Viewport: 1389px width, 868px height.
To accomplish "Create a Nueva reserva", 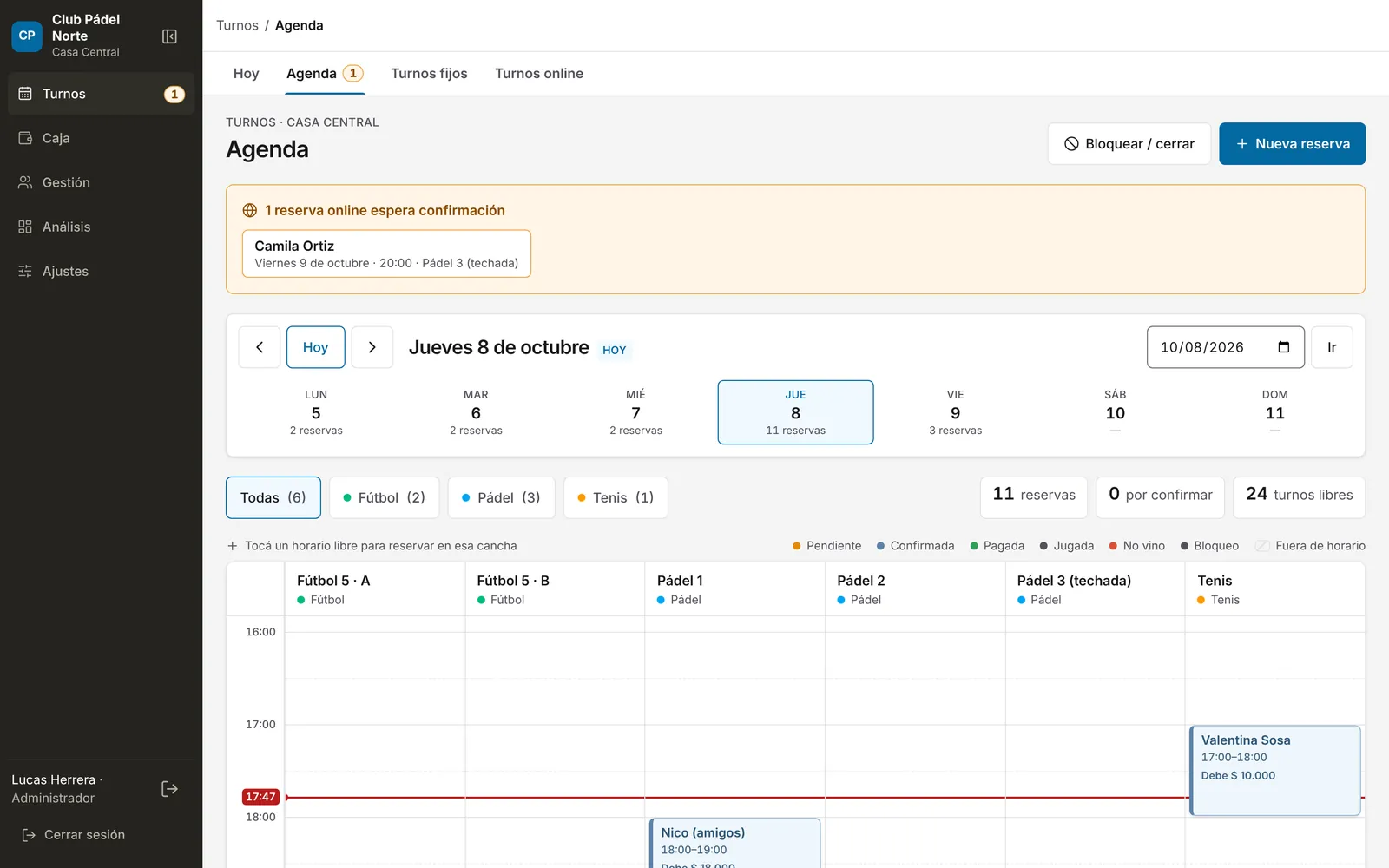I will [1292, 144].
